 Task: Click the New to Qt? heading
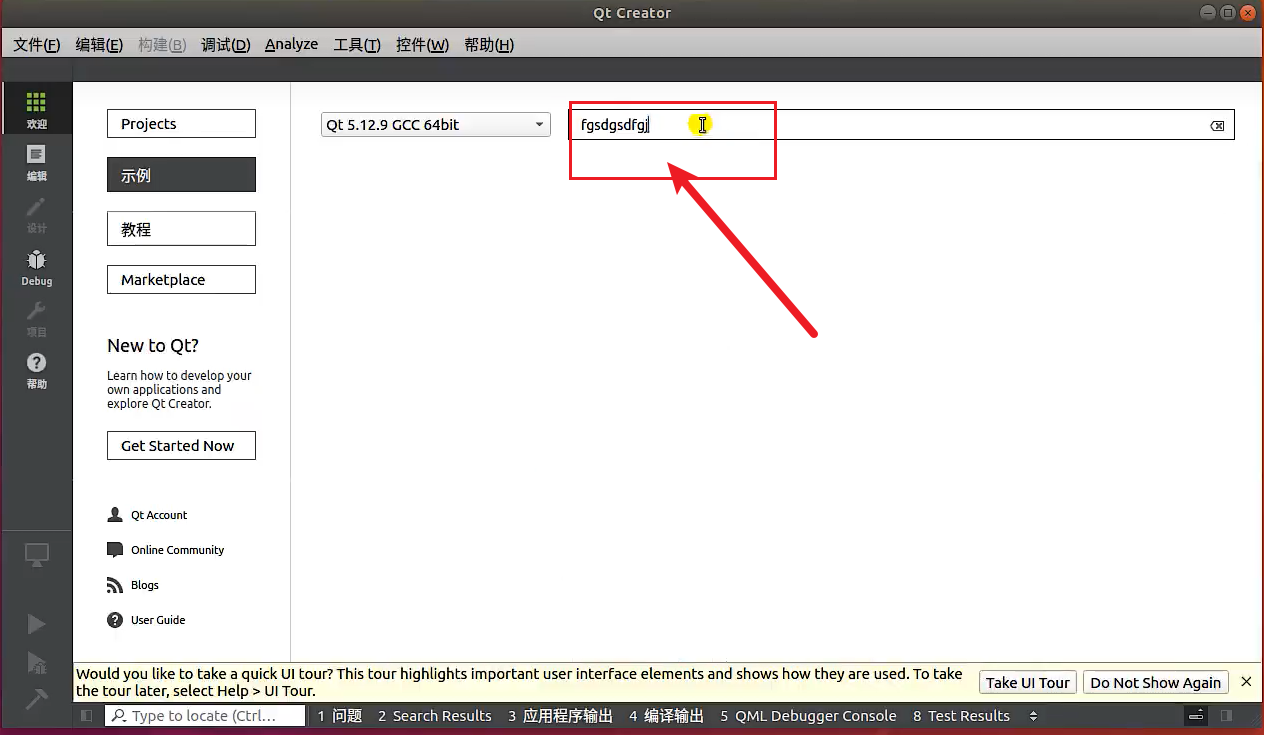(x=153, y=346)
